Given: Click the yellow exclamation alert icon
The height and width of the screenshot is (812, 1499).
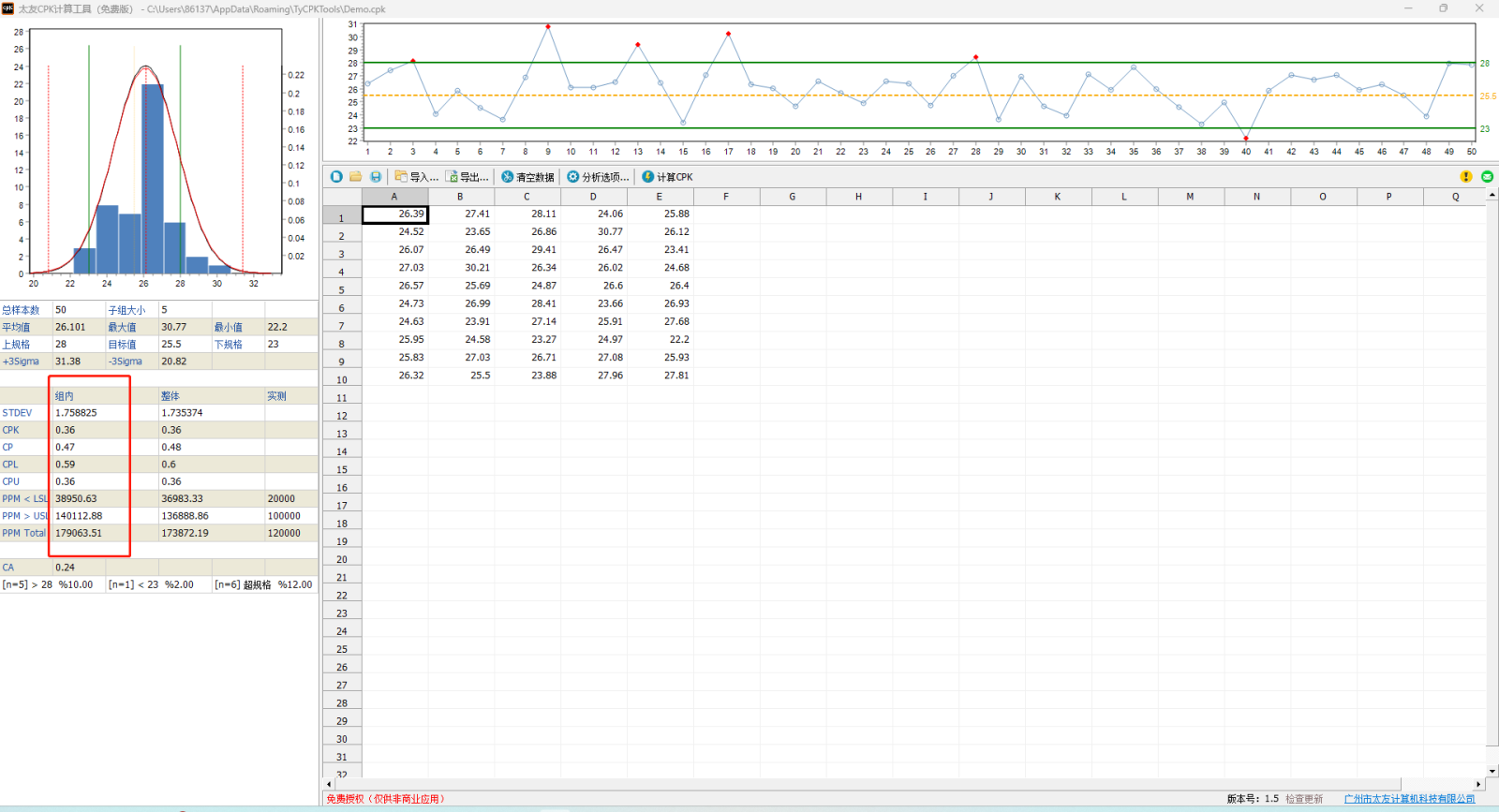Looking at the screenshot, I should tap(1466, 176).
